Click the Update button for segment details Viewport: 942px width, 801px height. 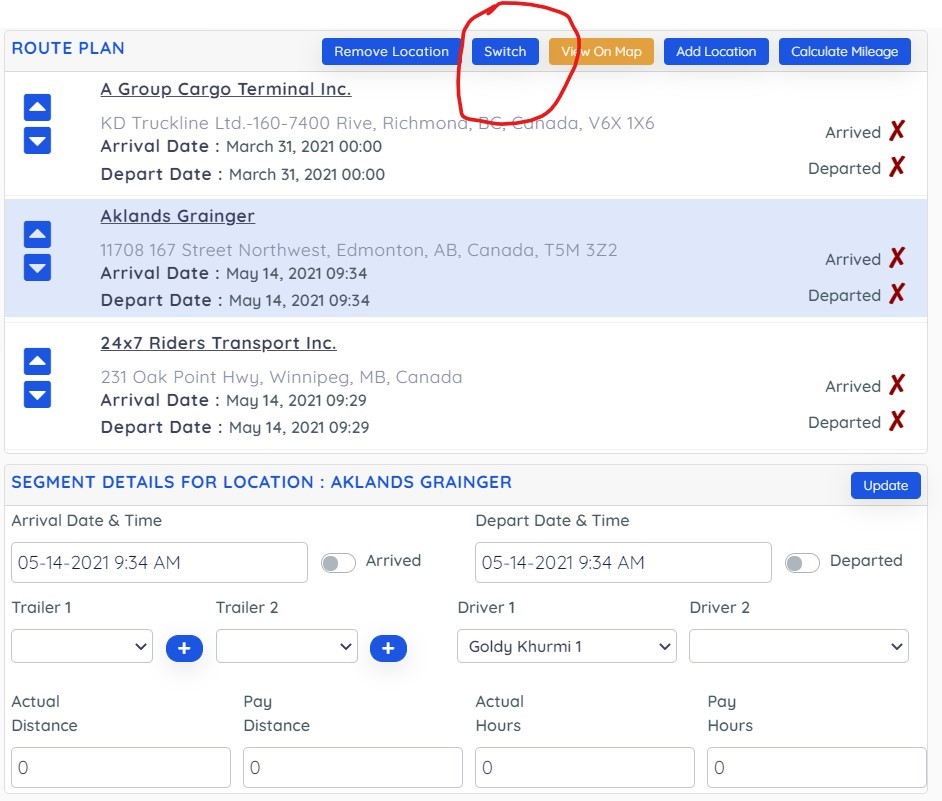(885, 485)
